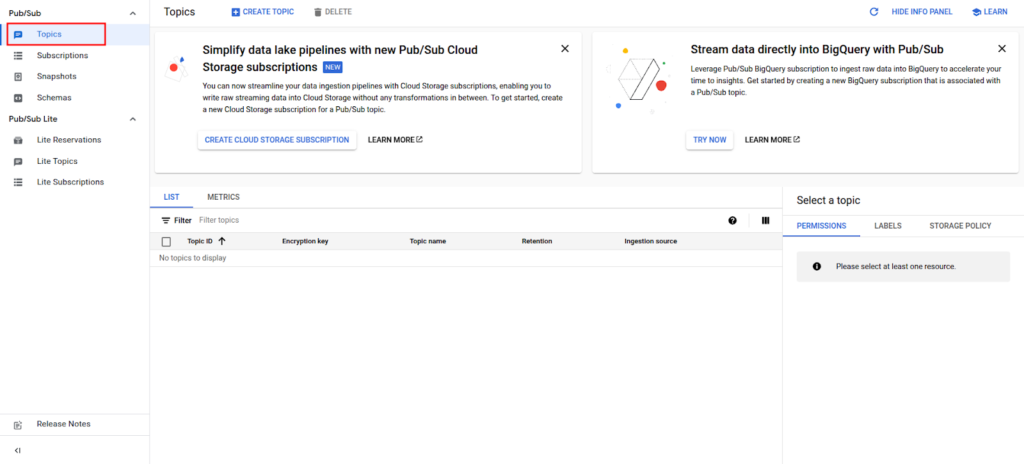Open the PERMISSIONS tab
Image resolution: width=1024 pixels, height=464 pixels.
(x=822, y=226)
